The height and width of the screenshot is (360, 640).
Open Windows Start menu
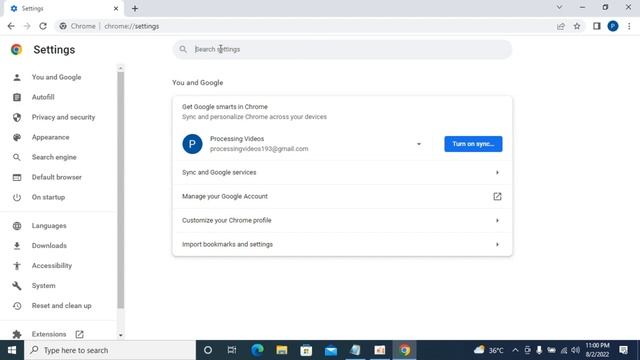12,350
